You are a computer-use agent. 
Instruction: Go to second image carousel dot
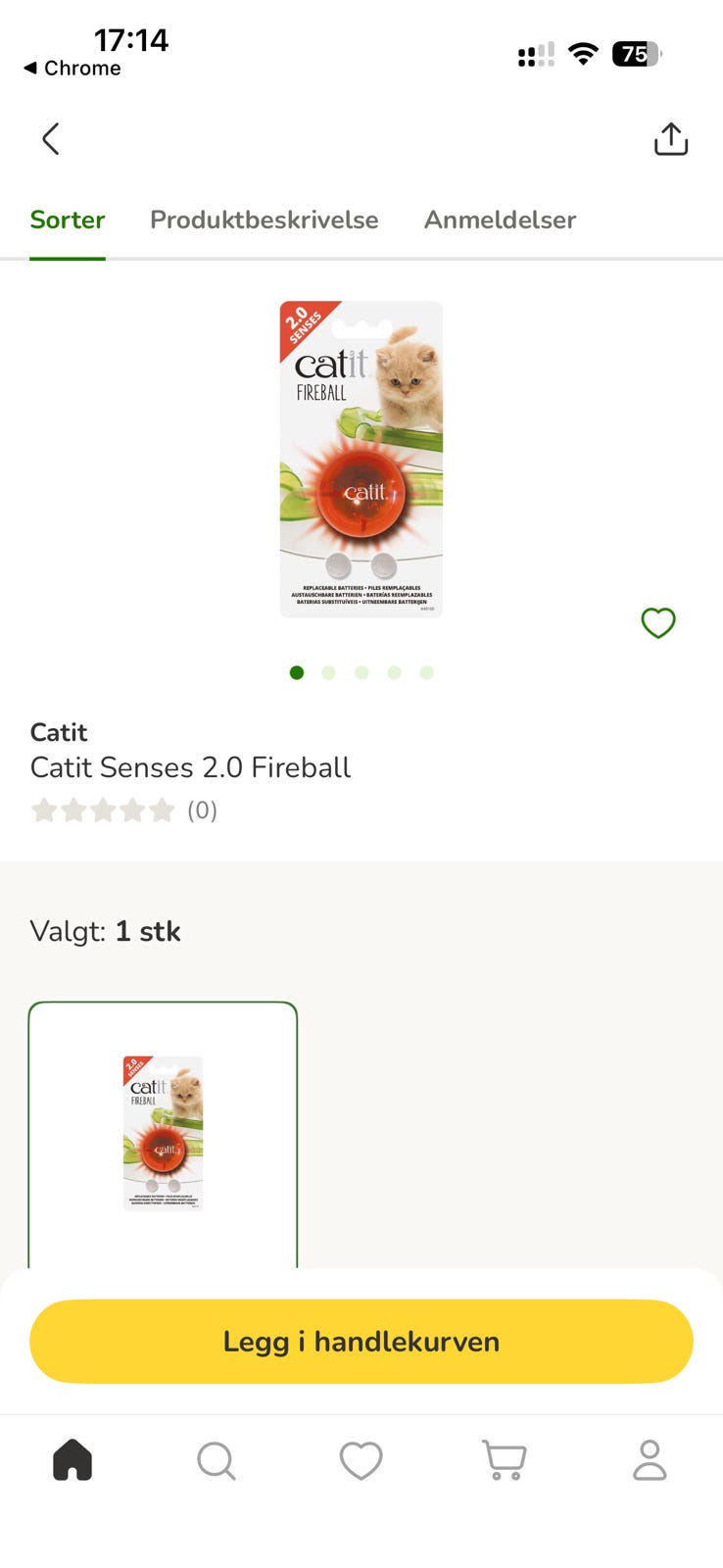[x=329, y=672]
